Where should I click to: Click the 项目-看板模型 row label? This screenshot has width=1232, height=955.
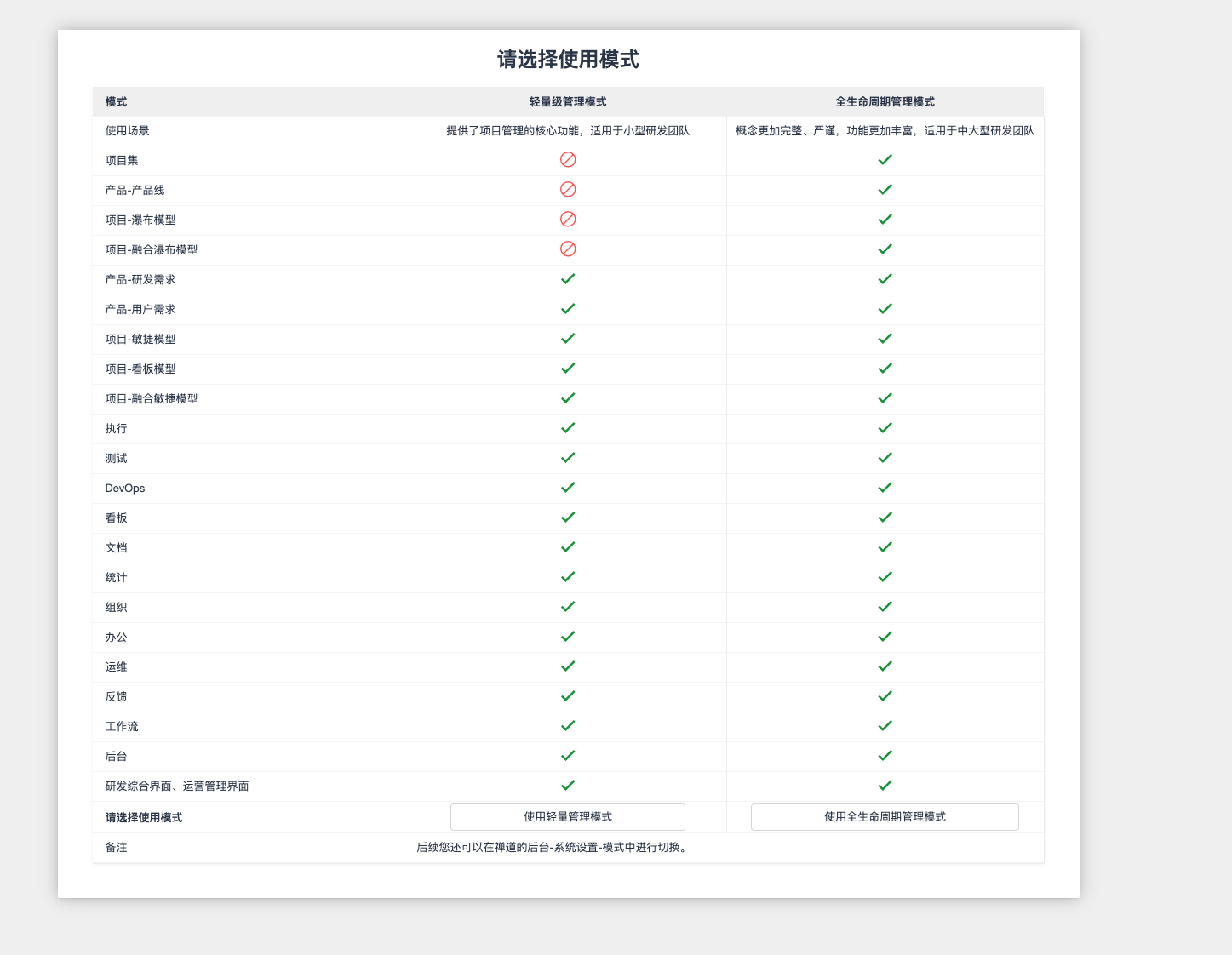[x=140, y=369]
